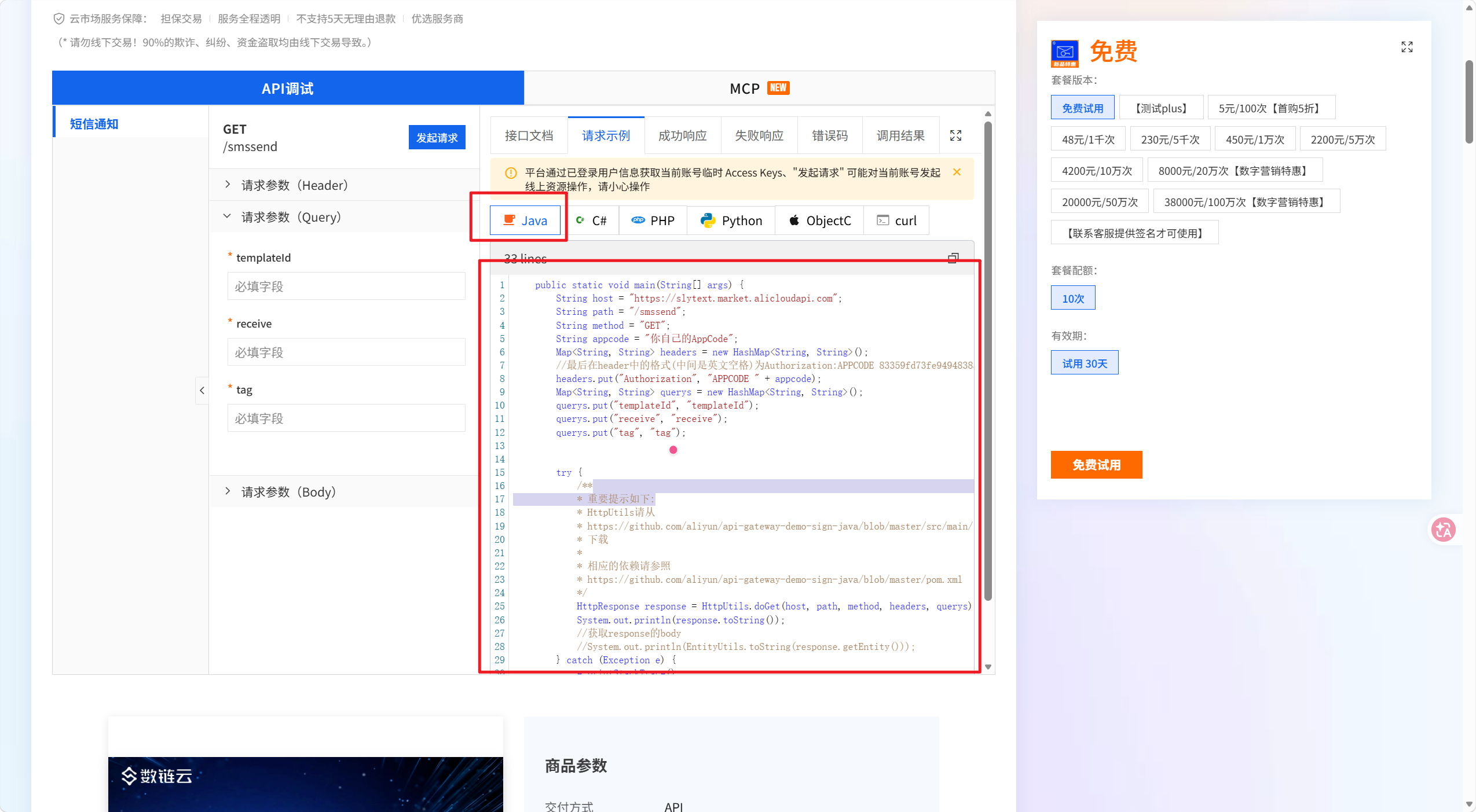Collapse 请求参数 (Query) section
This screenshot has height=812, width=1476.
point(345,217)
